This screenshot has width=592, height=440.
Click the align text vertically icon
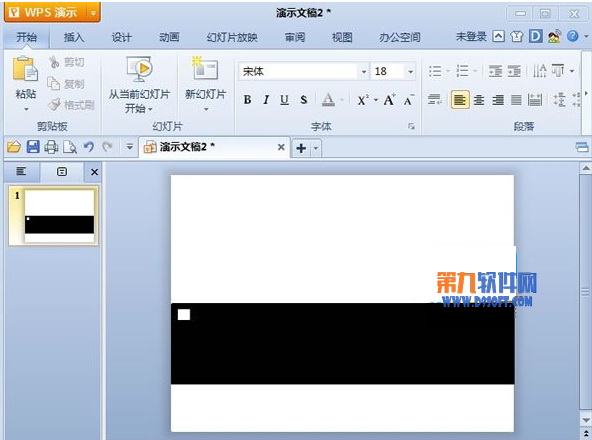(x=558, y=71)
